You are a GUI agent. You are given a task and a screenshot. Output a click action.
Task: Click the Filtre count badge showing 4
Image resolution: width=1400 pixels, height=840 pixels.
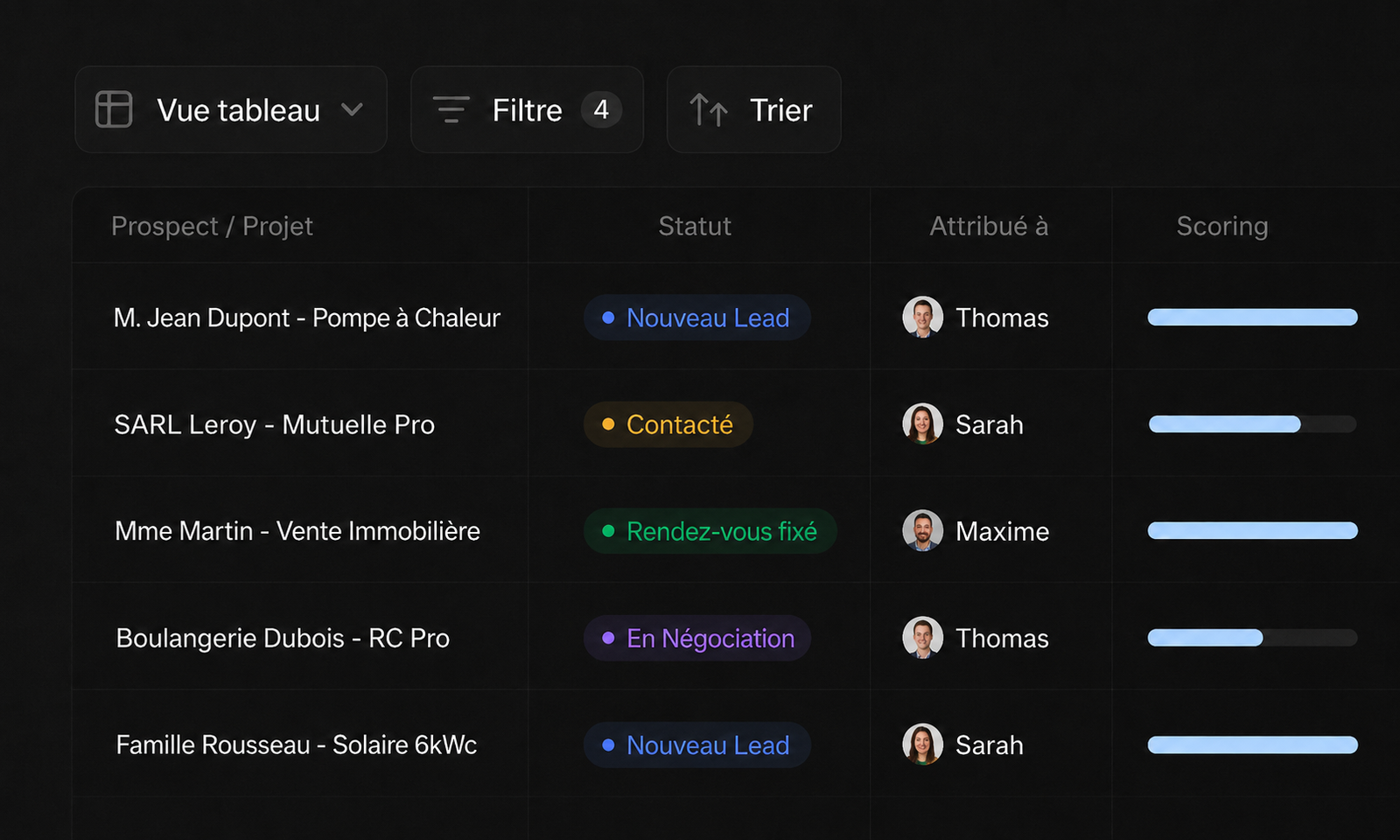point(601,109)
